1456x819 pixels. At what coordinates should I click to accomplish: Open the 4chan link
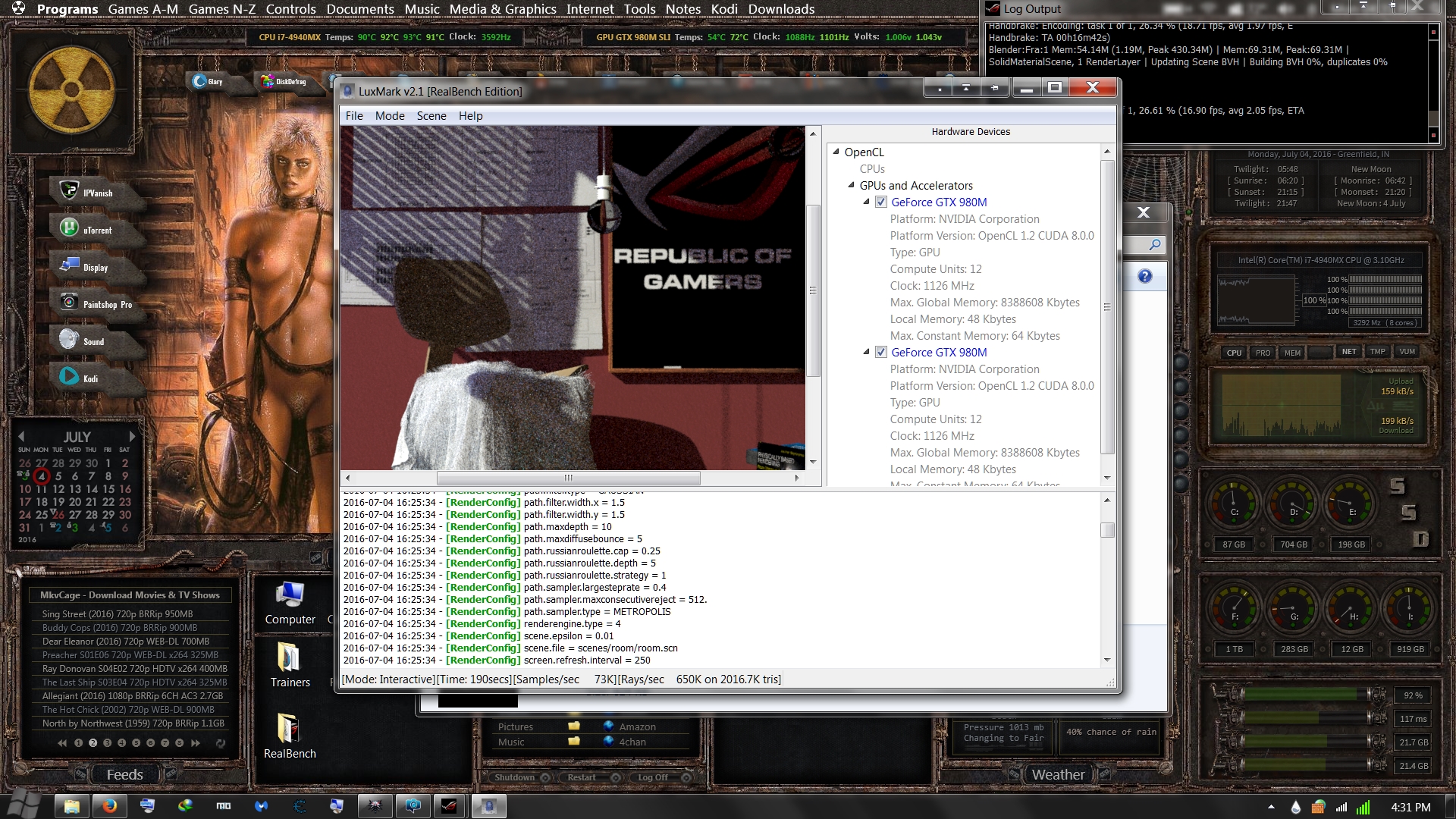632,742
